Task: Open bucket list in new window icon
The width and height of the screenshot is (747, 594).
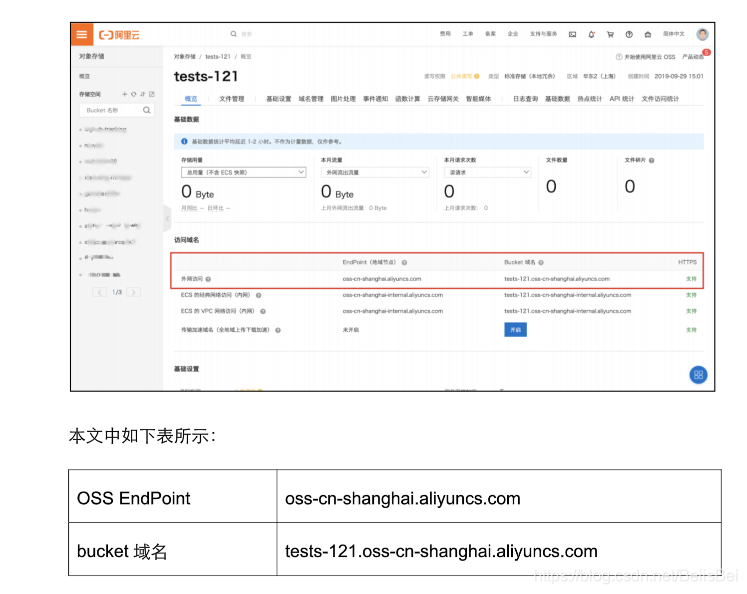Action: [151, 94]
